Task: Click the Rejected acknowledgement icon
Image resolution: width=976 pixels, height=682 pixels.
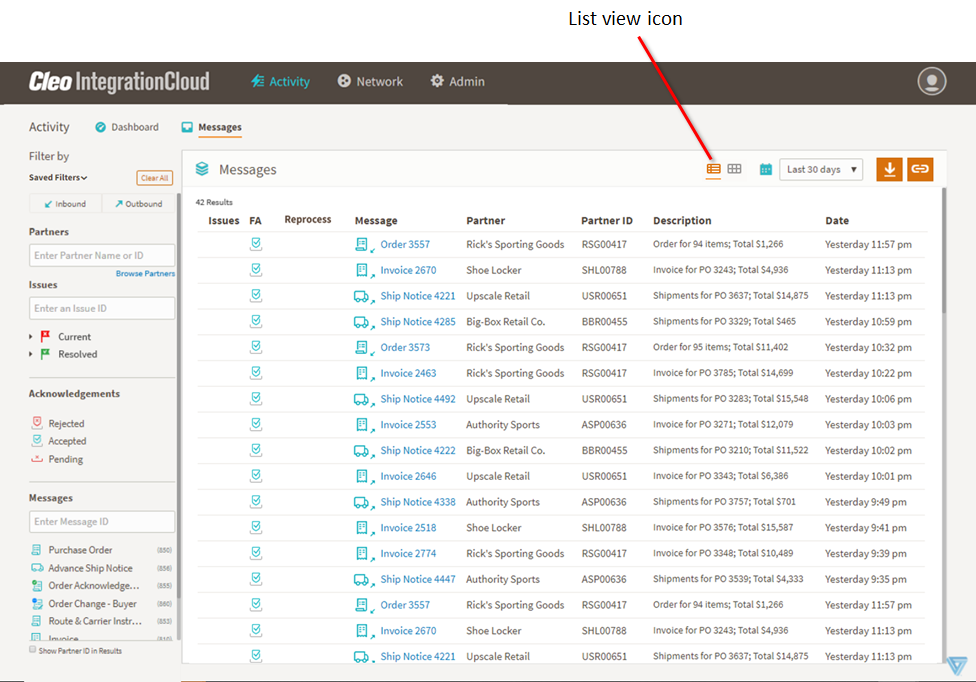Action: coord(38,423)
